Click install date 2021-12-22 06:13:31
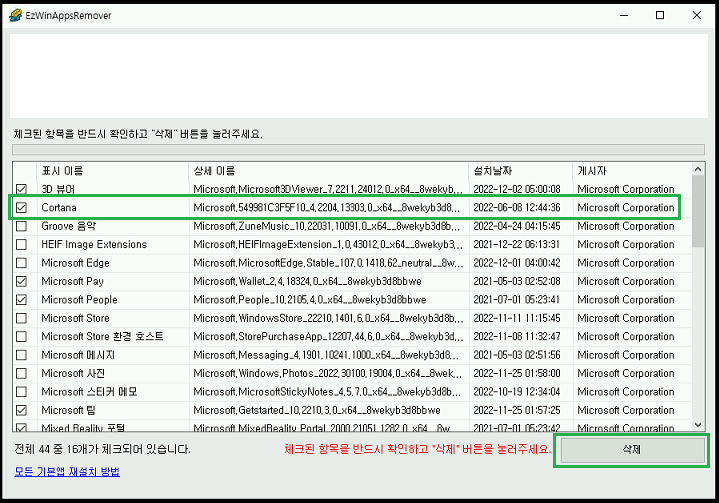 (x=517, y=244)
